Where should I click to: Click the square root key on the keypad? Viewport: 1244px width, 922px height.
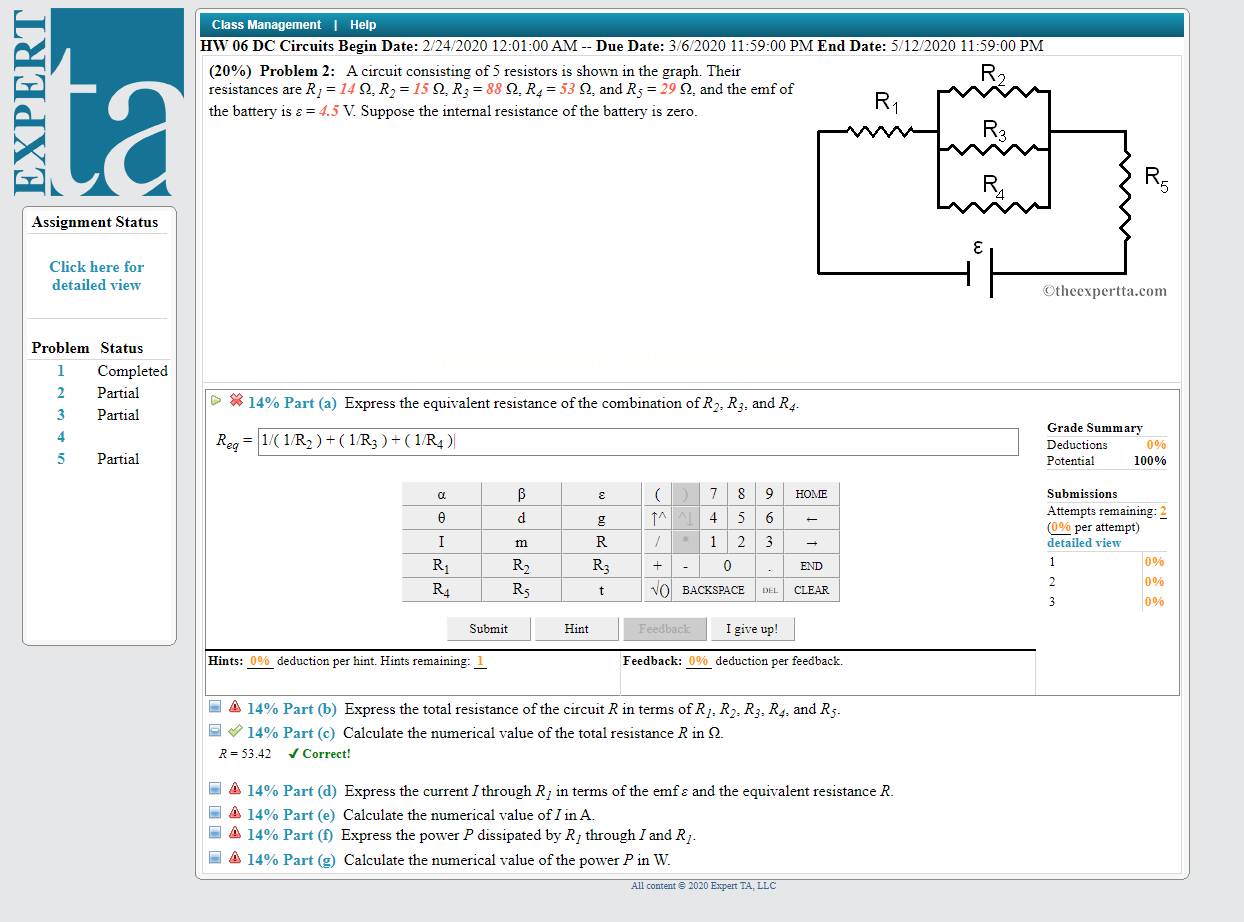(x=658, y=589)
